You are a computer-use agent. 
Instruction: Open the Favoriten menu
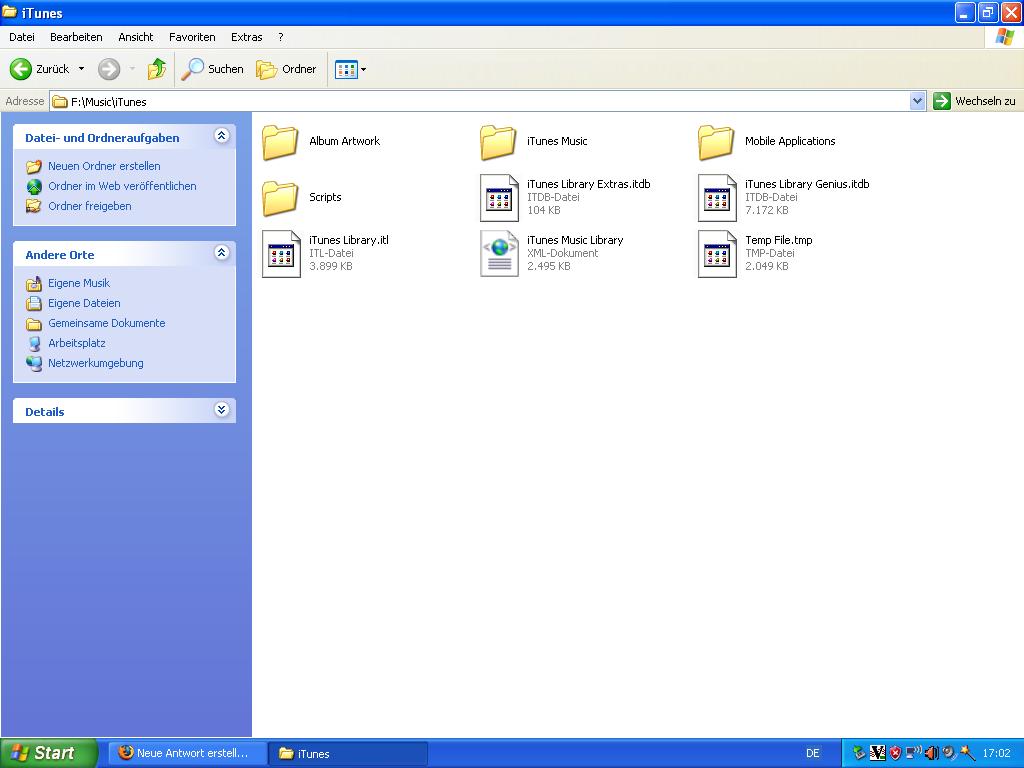click(x=192, y=37)
